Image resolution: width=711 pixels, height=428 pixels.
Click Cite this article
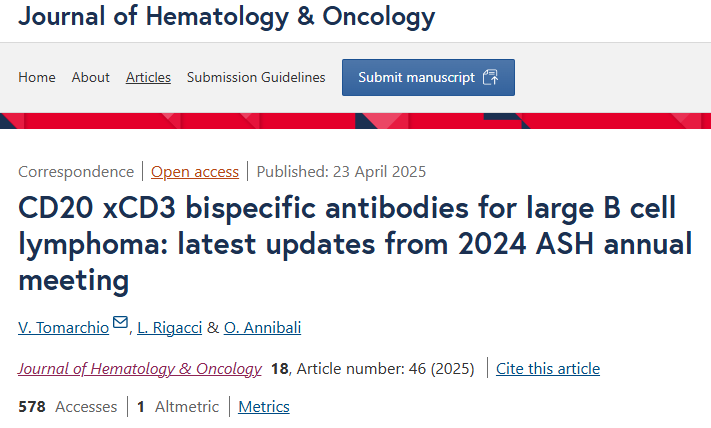point(548,369)
